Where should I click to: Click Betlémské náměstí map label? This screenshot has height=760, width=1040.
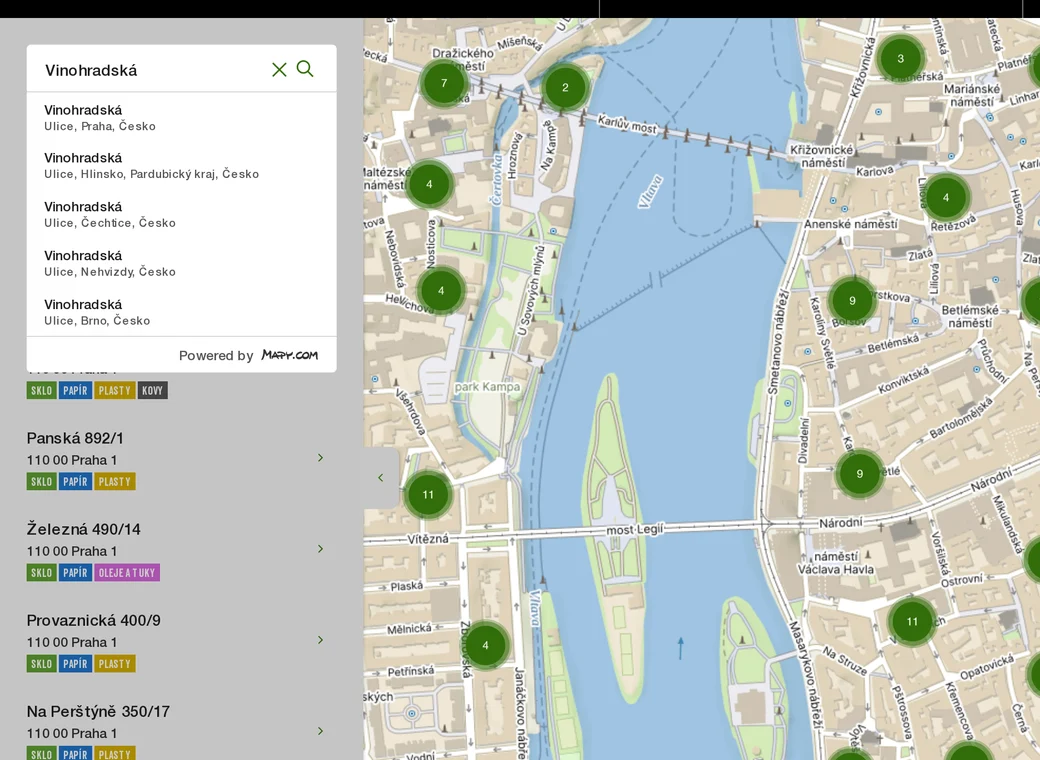coord(970,316)
